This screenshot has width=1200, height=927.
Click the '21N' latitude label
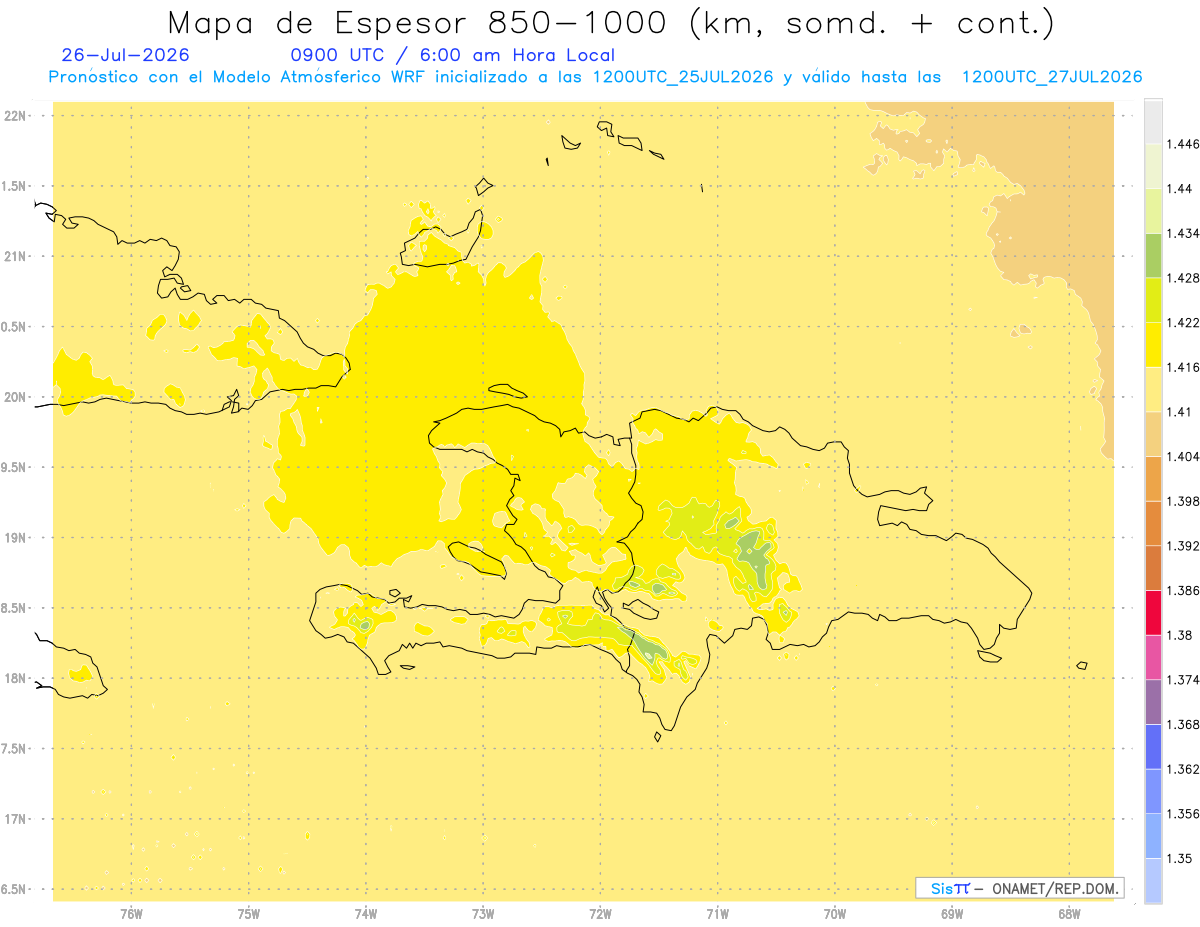tap(16, 257)
